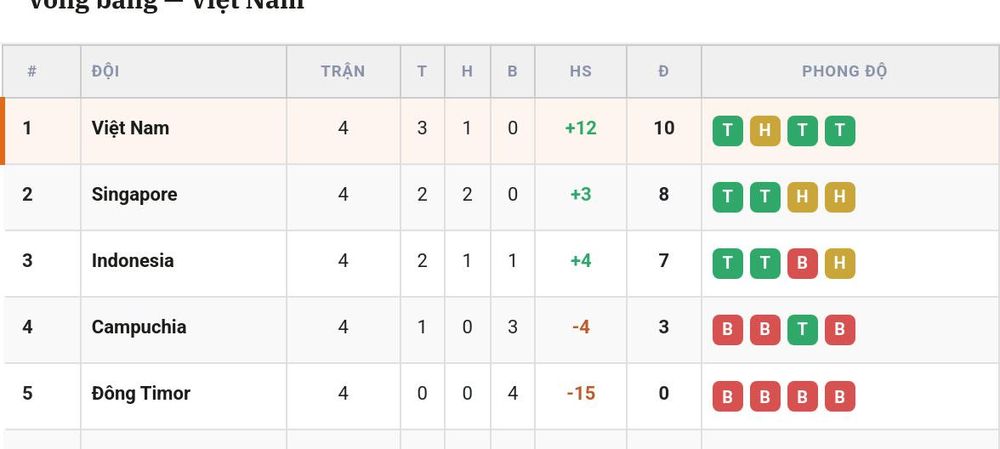The height and width of the screenshot is (449, 1000).
Task: Click Singapore's last yellow H form badge
Action: pos(840,197)
